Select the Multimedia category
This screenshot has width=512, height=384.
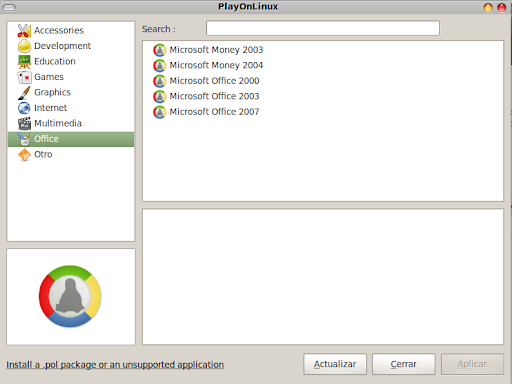tap(71, 124)
